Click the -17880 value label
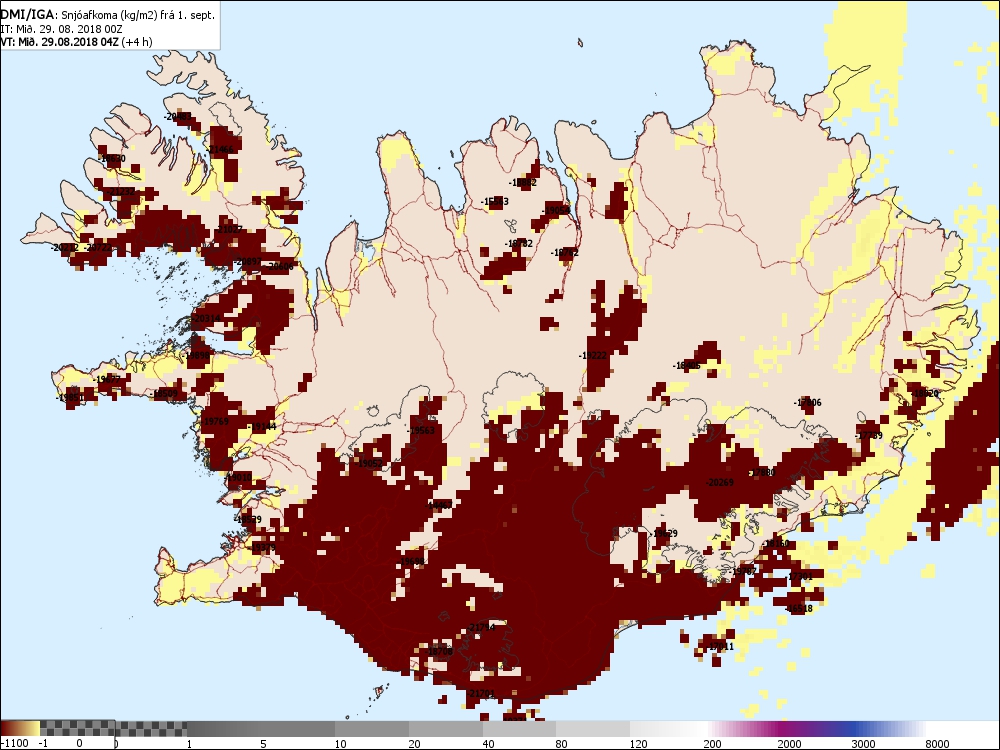1000x750 pixels. coord(761,473)
